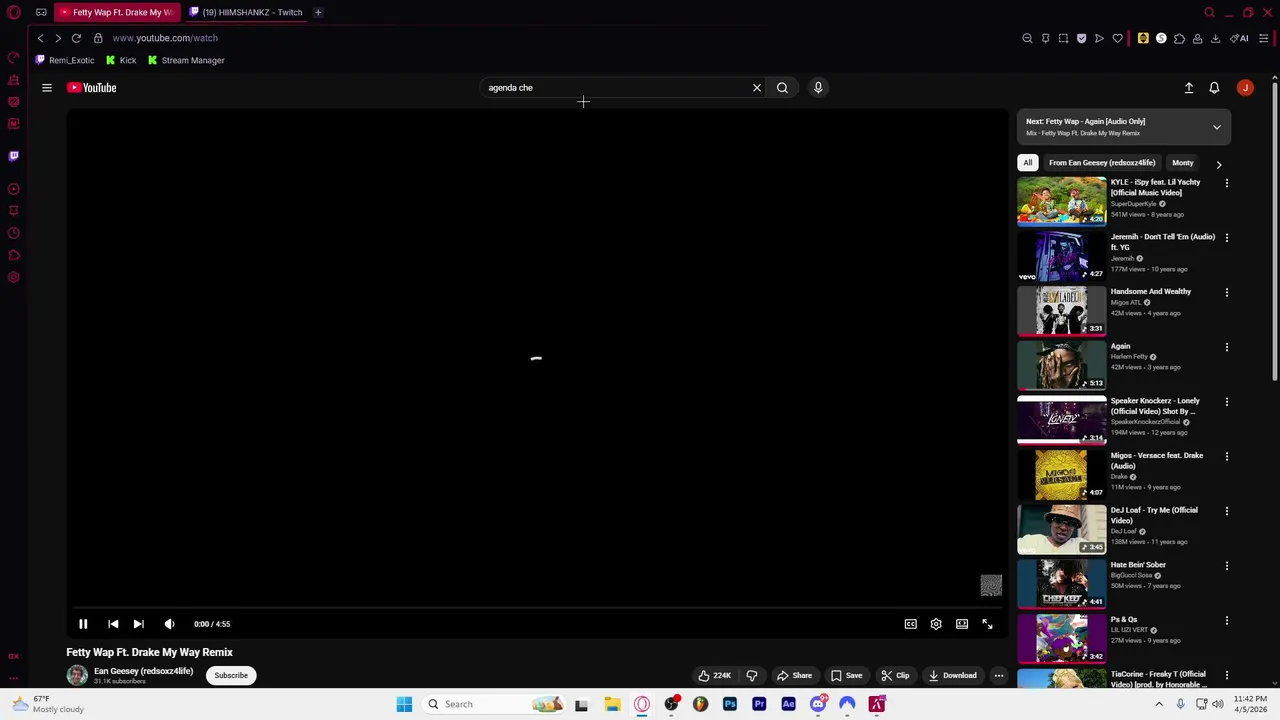This screenshot has height=720, width=1280.
Task: Clear the search box text with X
Action: [x=757, y=88]
